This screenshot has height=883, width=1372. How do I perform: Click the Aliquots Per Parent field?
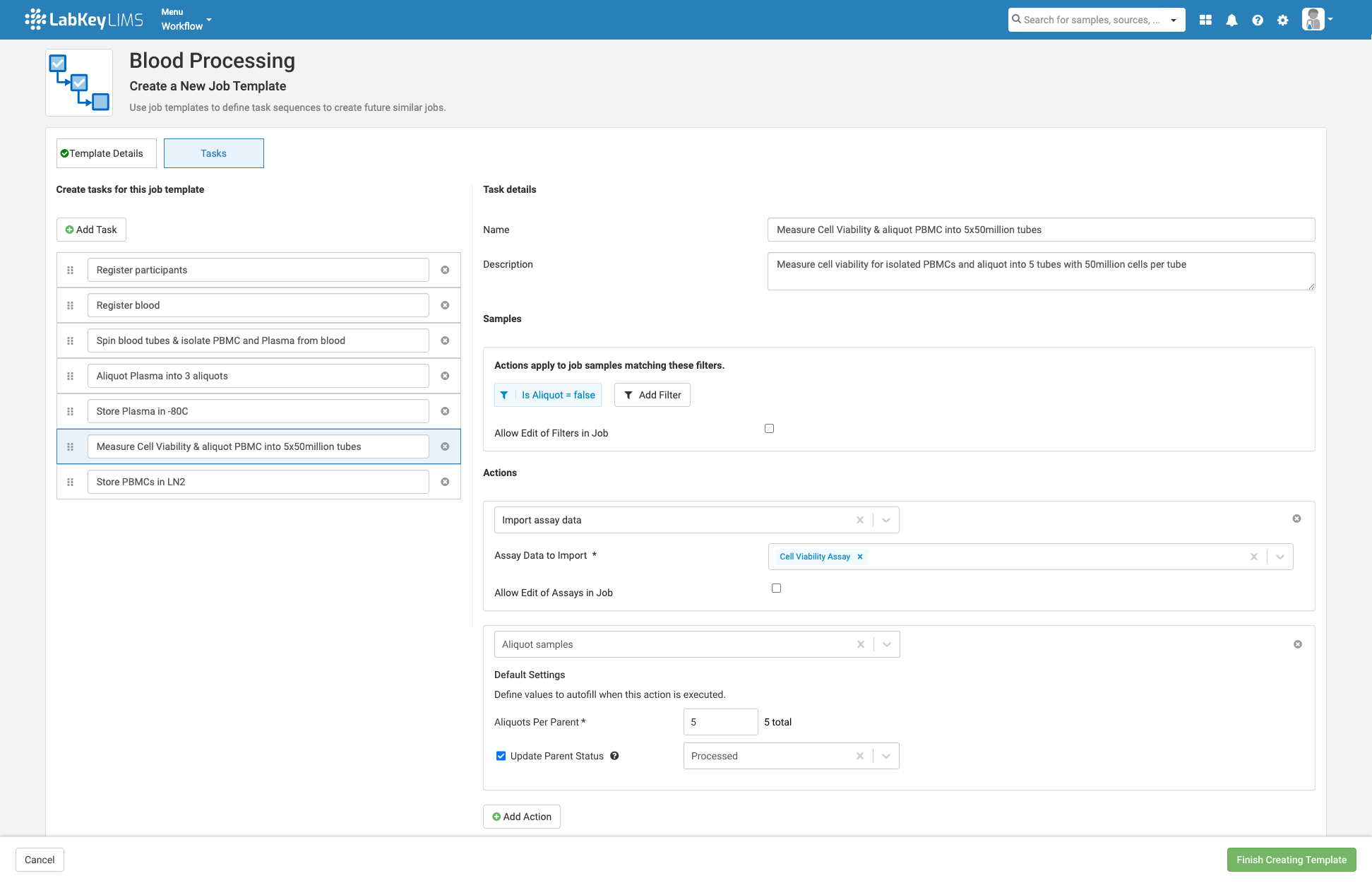click(720, 722)
